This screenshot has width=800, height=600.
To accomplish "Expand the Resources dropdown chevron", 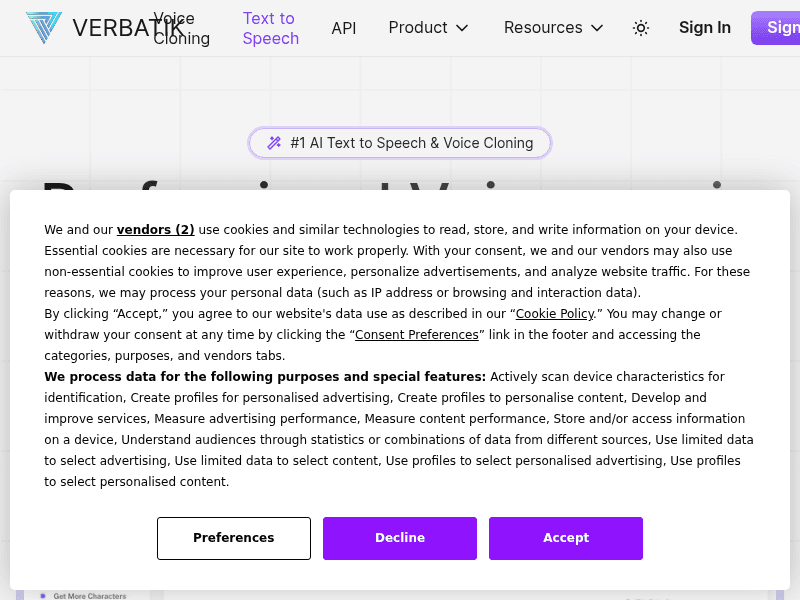I will [597, 28].
